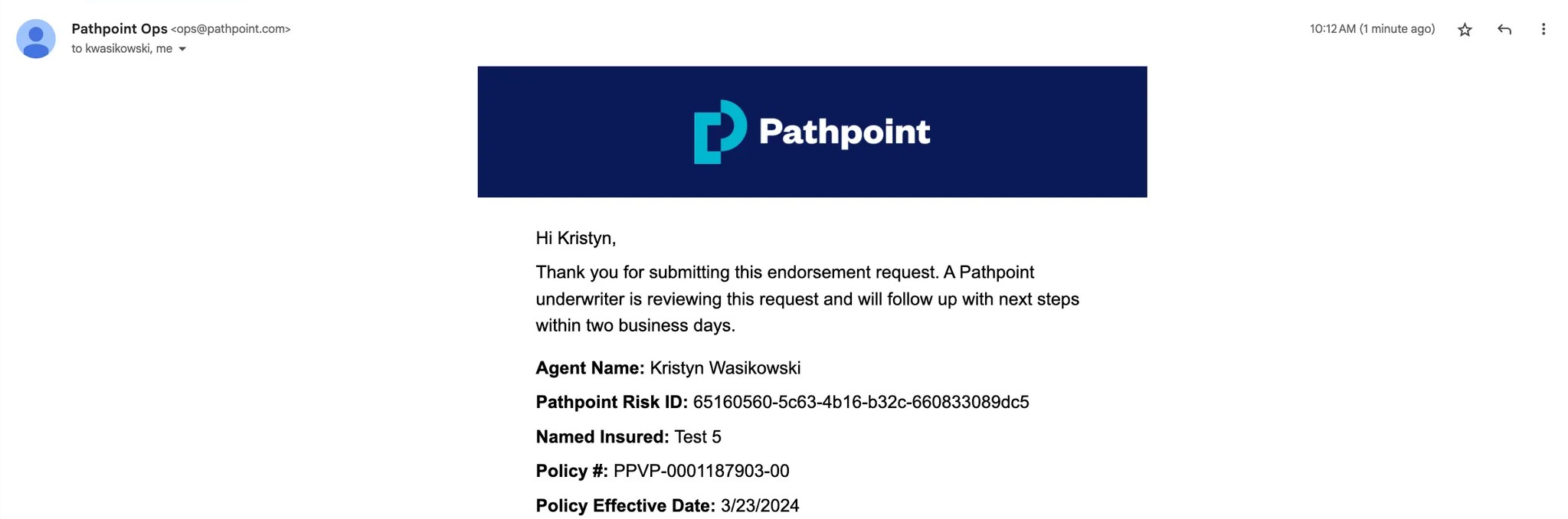Click the reply arrow icon
Image resolution: width=1568 pixels, height=519 pixels.
tap(1504, 30)
